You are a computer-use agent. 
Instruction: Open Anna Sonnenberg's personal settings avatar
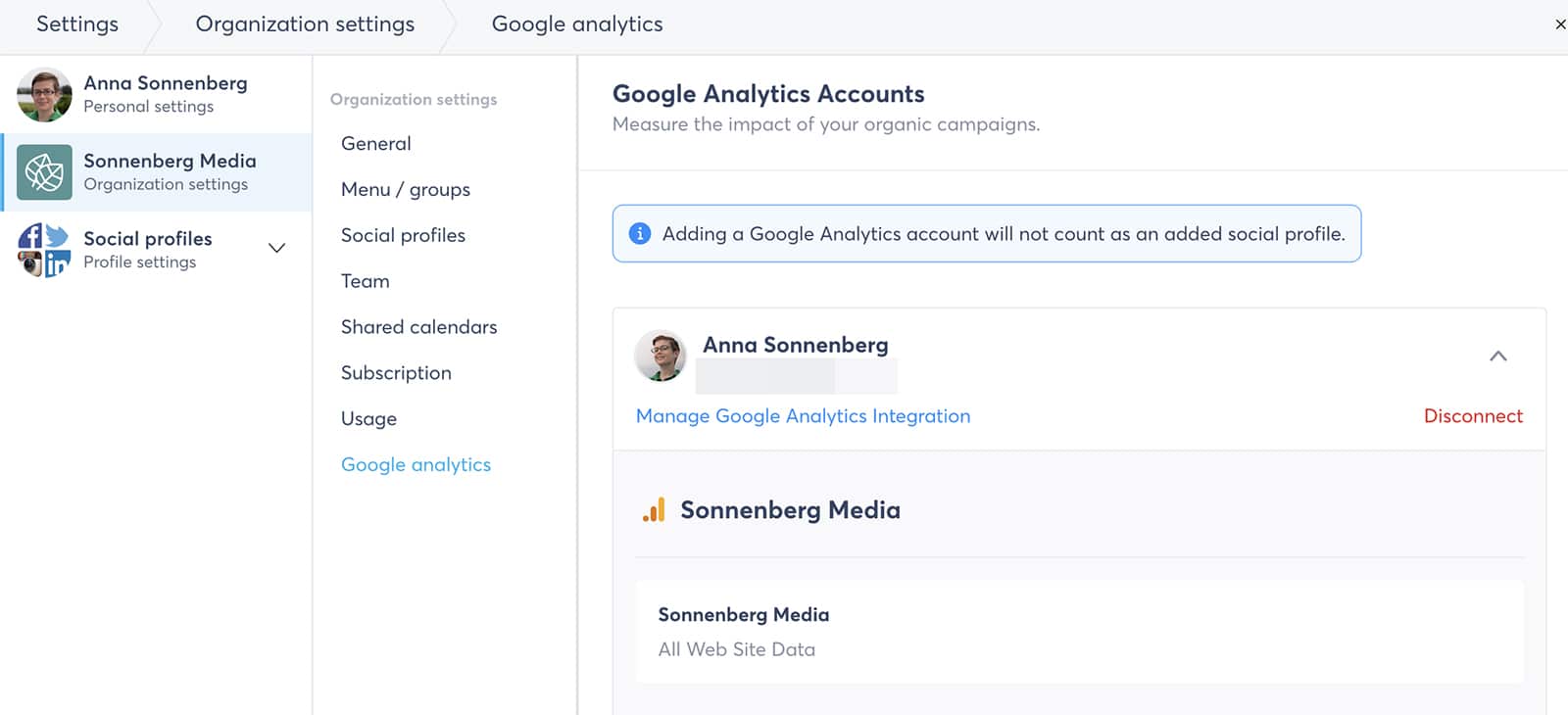point(45,94)
